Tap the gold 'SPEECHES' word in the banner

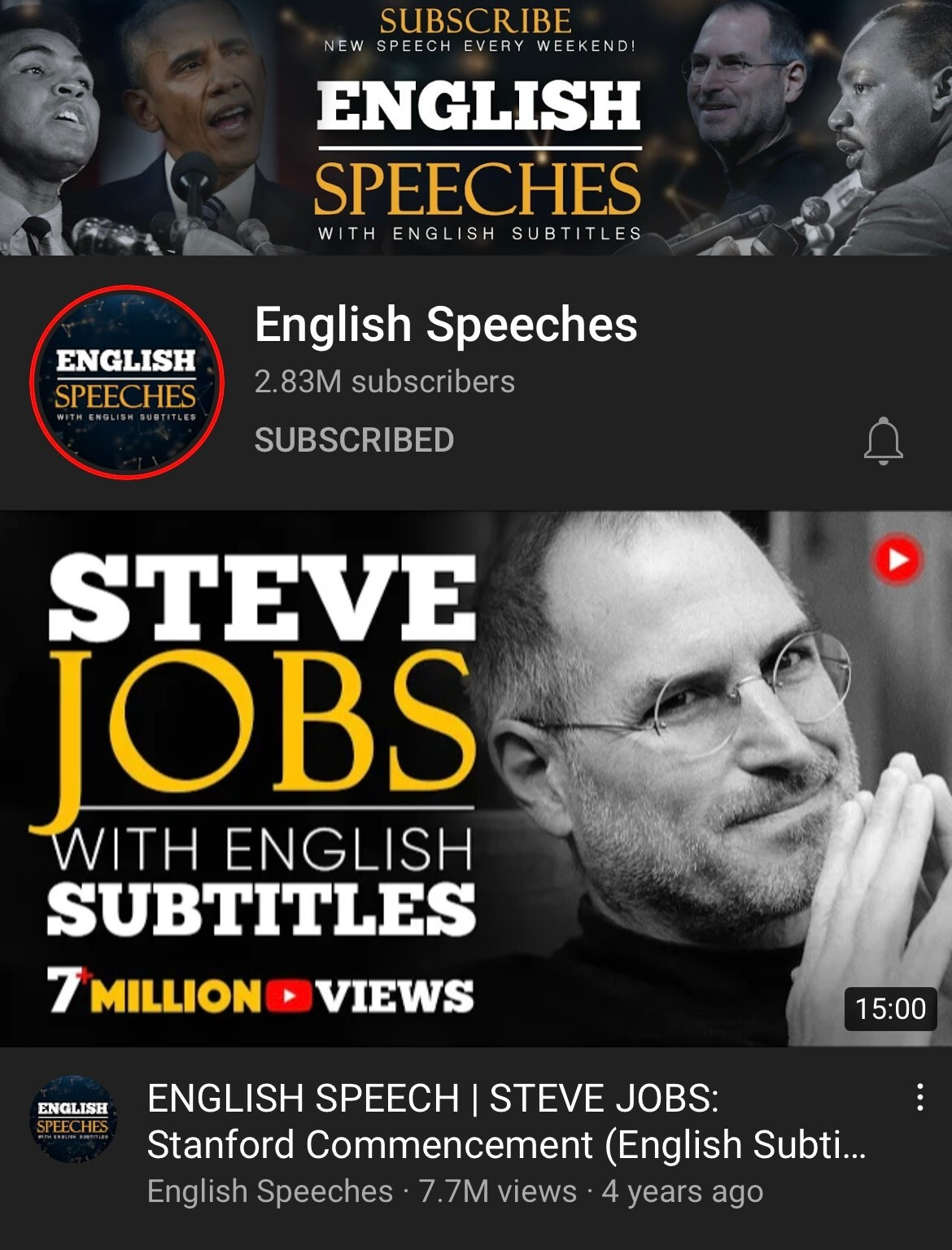[478, 188]
